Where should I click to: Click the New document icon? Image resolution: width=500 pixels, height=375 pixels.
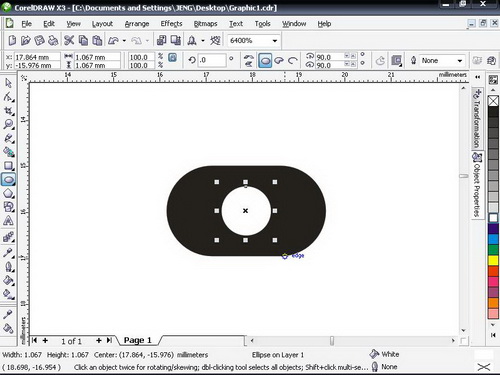click(x=12, y=40)
